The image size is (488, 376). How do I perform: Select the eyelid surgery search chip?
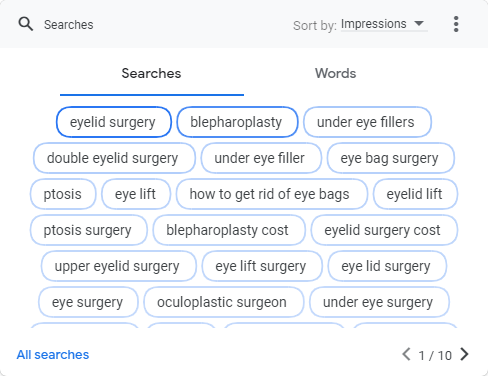pyautogui.click(x=114, y=122)
